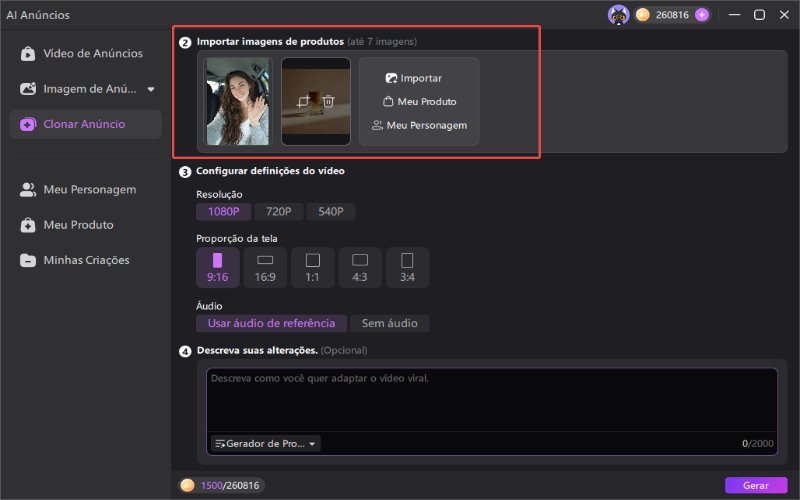Click the Imagem de Anúncio picture icon
This screenshot has height=500, width=800.
28,89
